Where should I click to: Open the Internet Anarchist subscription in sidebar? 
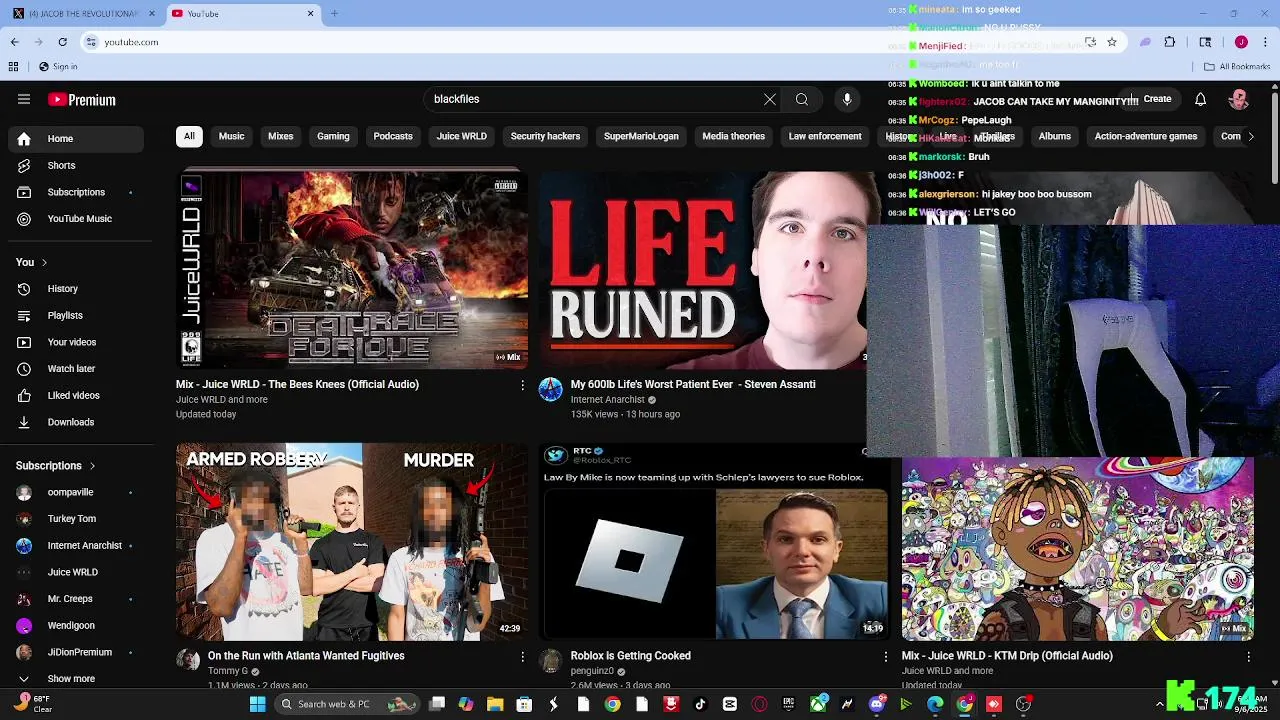tap(76, 546)
